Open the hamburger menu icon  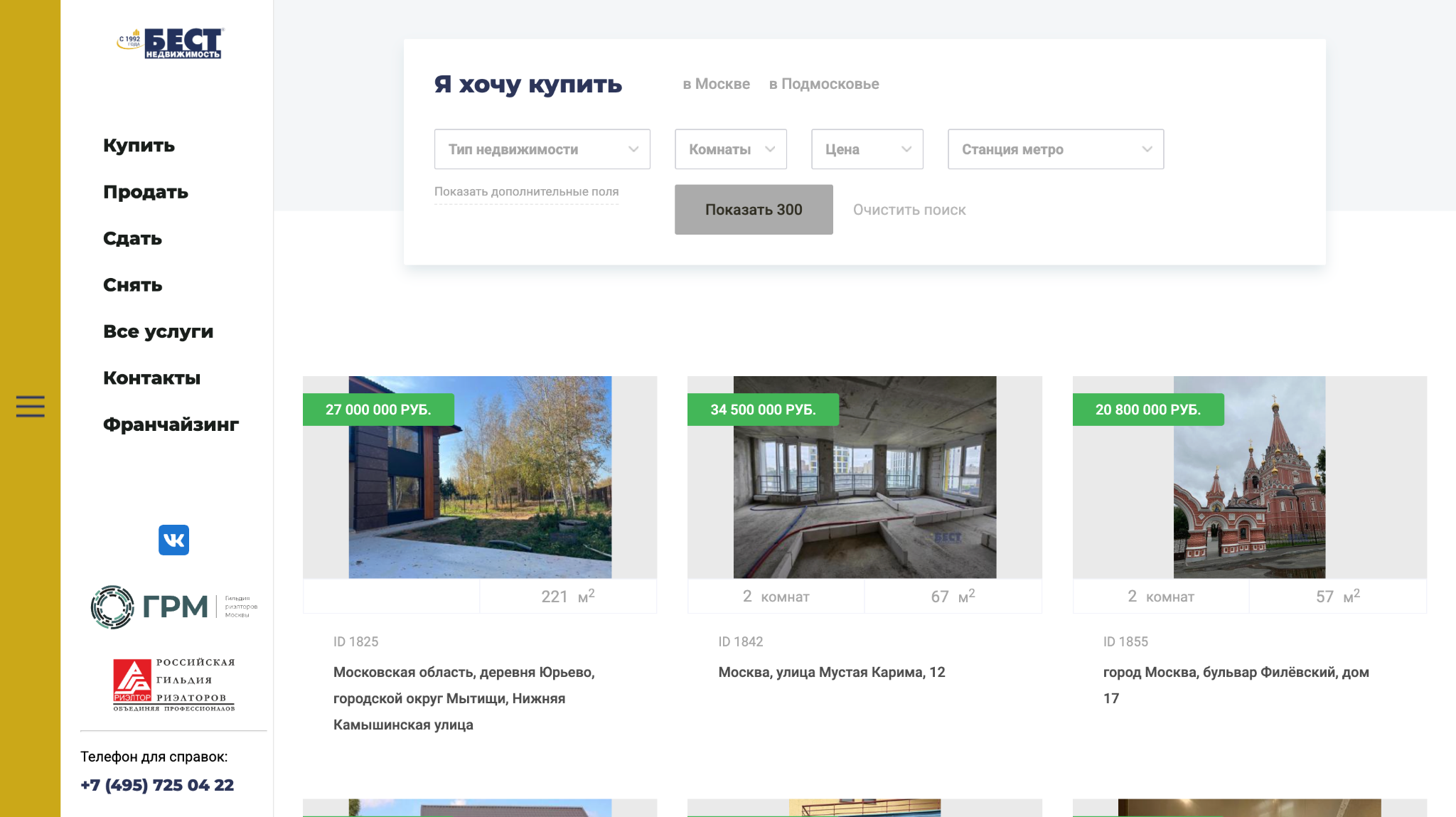[x=30, y=406]
